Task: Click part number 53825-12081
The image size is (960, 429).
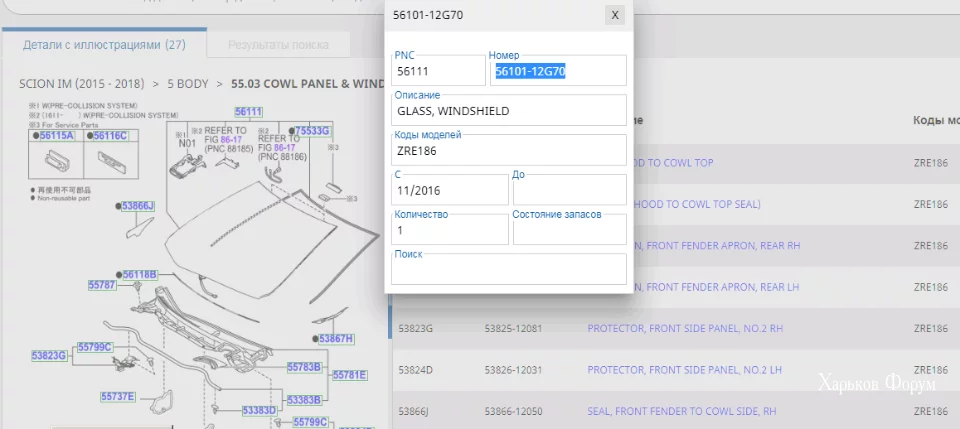Action: pos(513,329)
